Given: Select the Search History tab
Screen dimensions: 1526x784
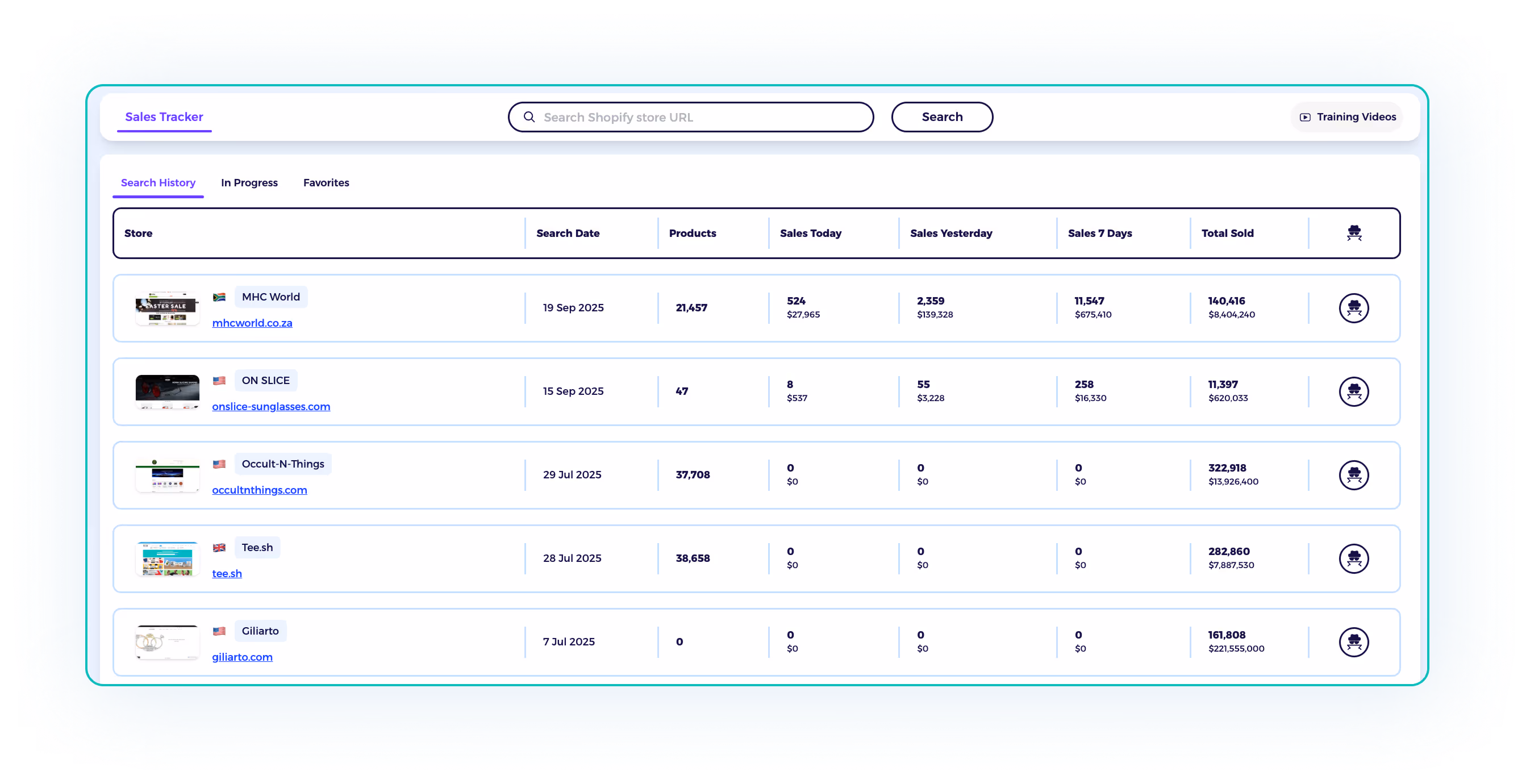Looking at the screenshot, I should (158, 182).
